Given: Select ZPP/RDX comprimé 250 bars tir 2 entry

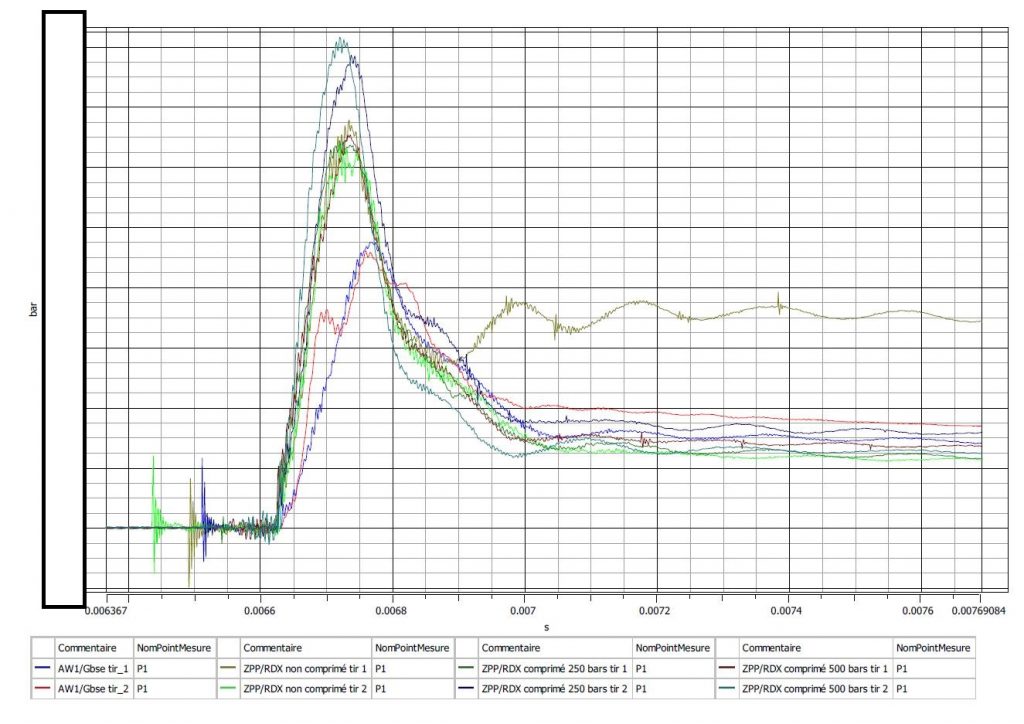Looking at the screenshot, I should (554, 688).
